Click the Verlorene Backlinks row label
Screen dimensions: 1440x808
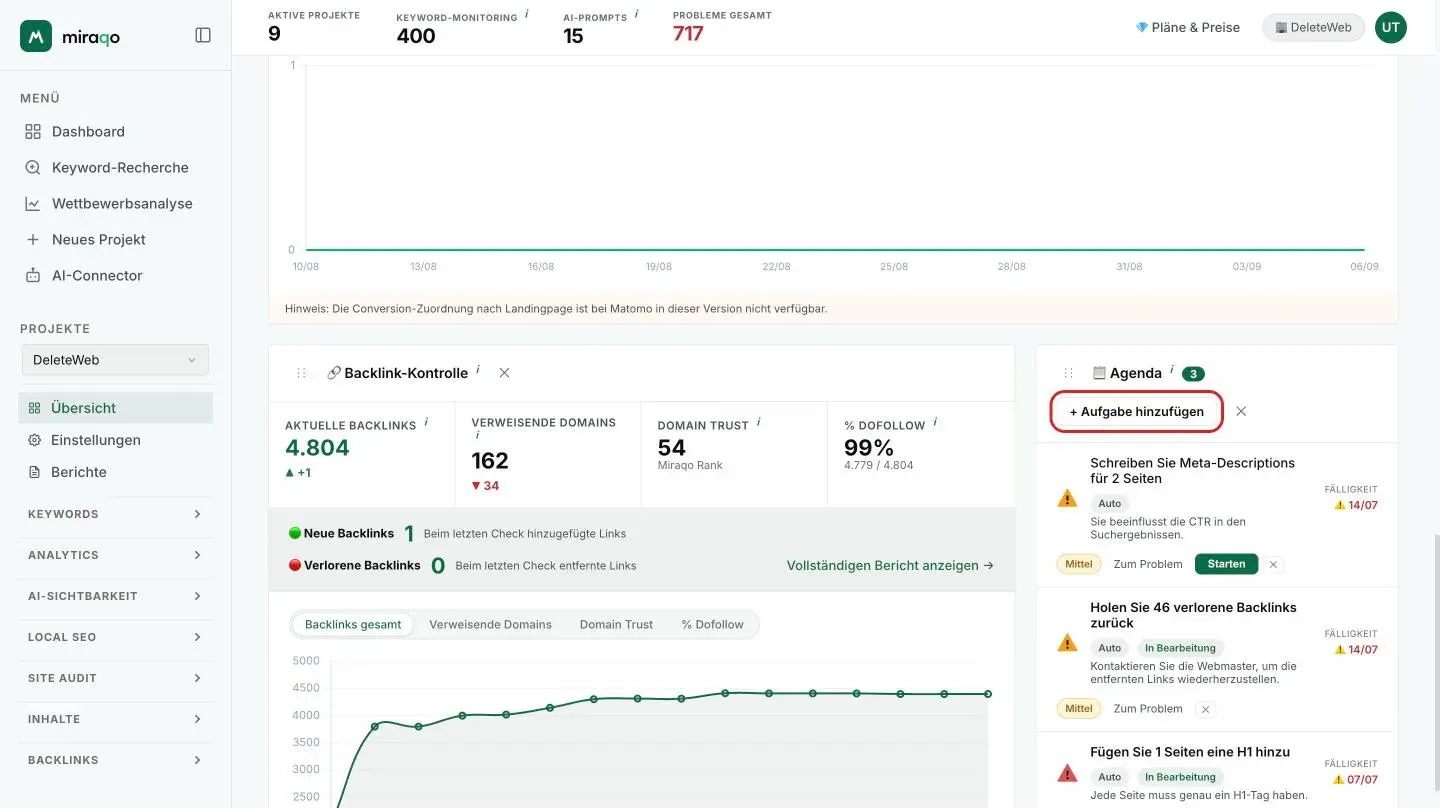pos(362,566)
